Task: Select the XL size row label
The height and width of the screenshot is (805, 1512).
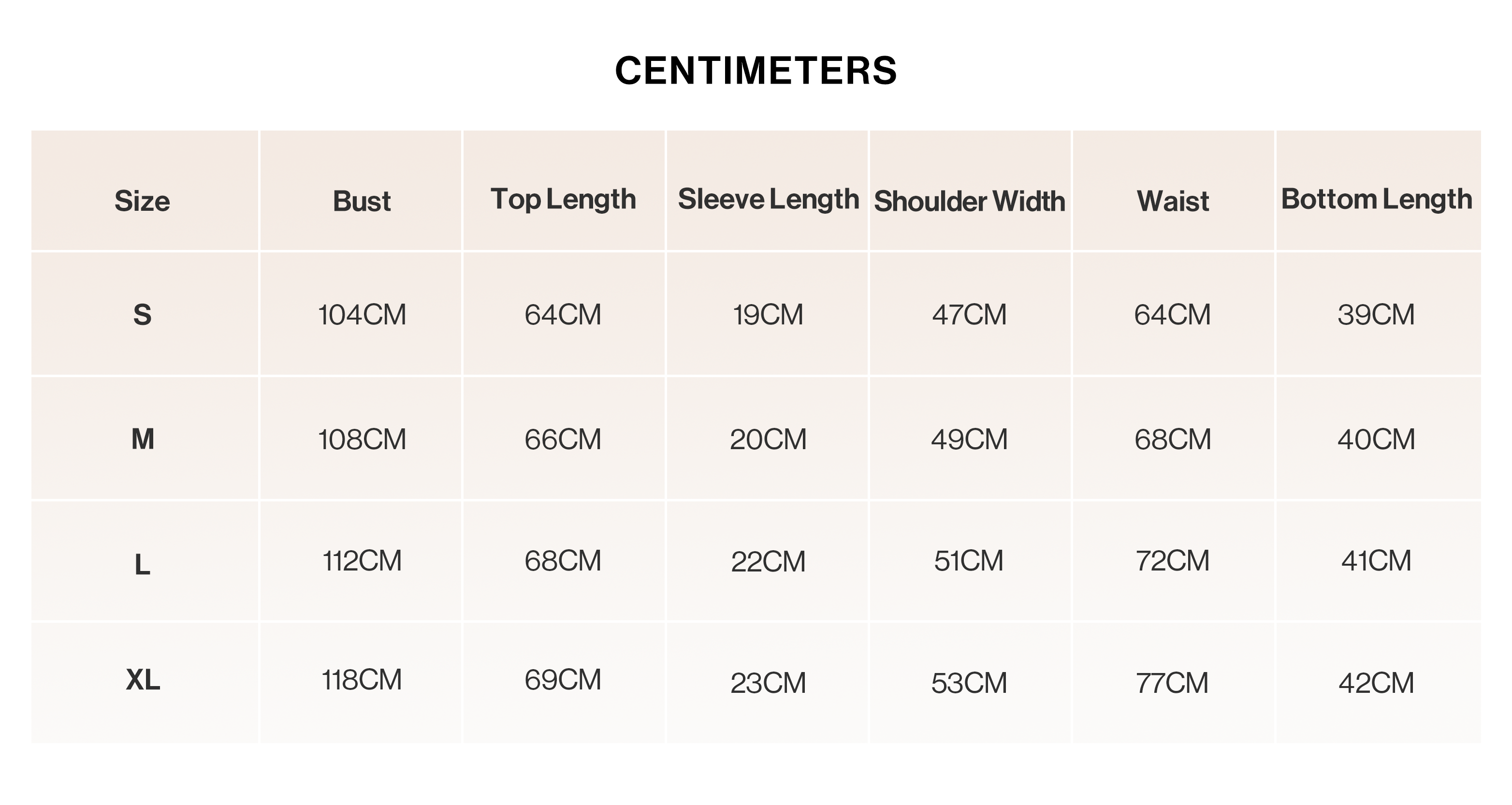Action: [x=143, y=680]
